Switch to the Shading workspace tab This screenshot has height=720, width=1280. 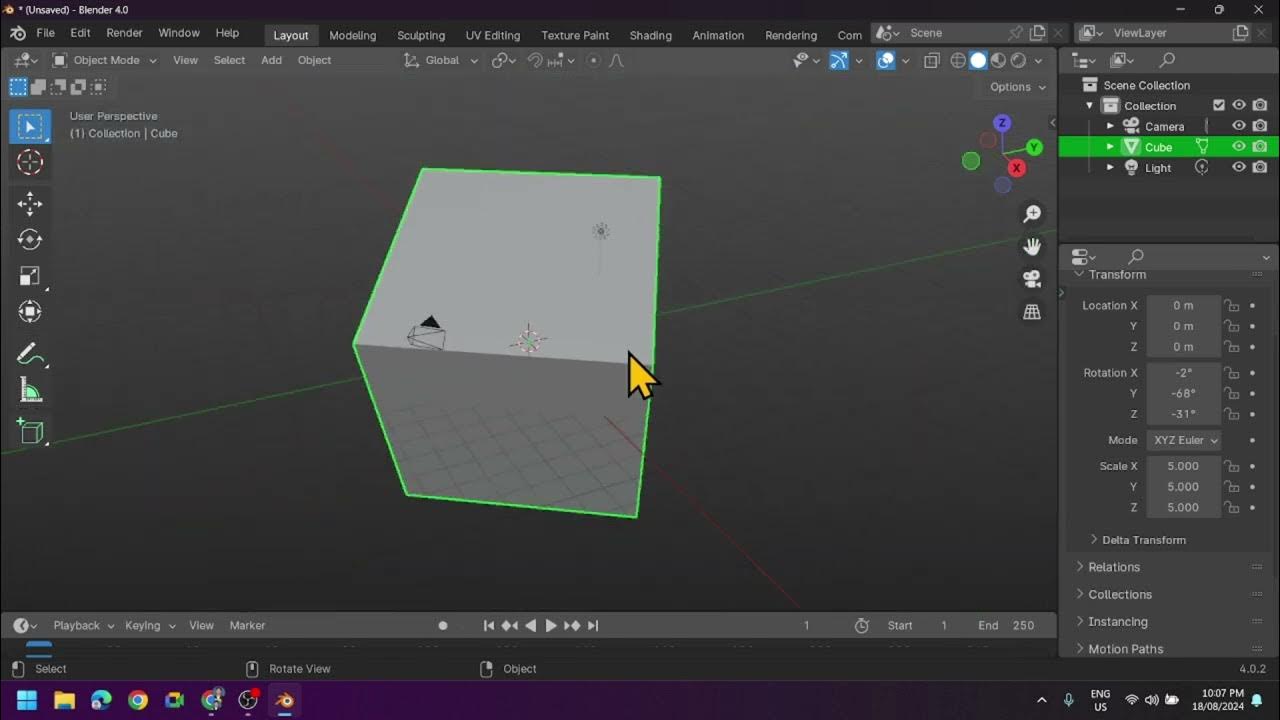(650, 35)
